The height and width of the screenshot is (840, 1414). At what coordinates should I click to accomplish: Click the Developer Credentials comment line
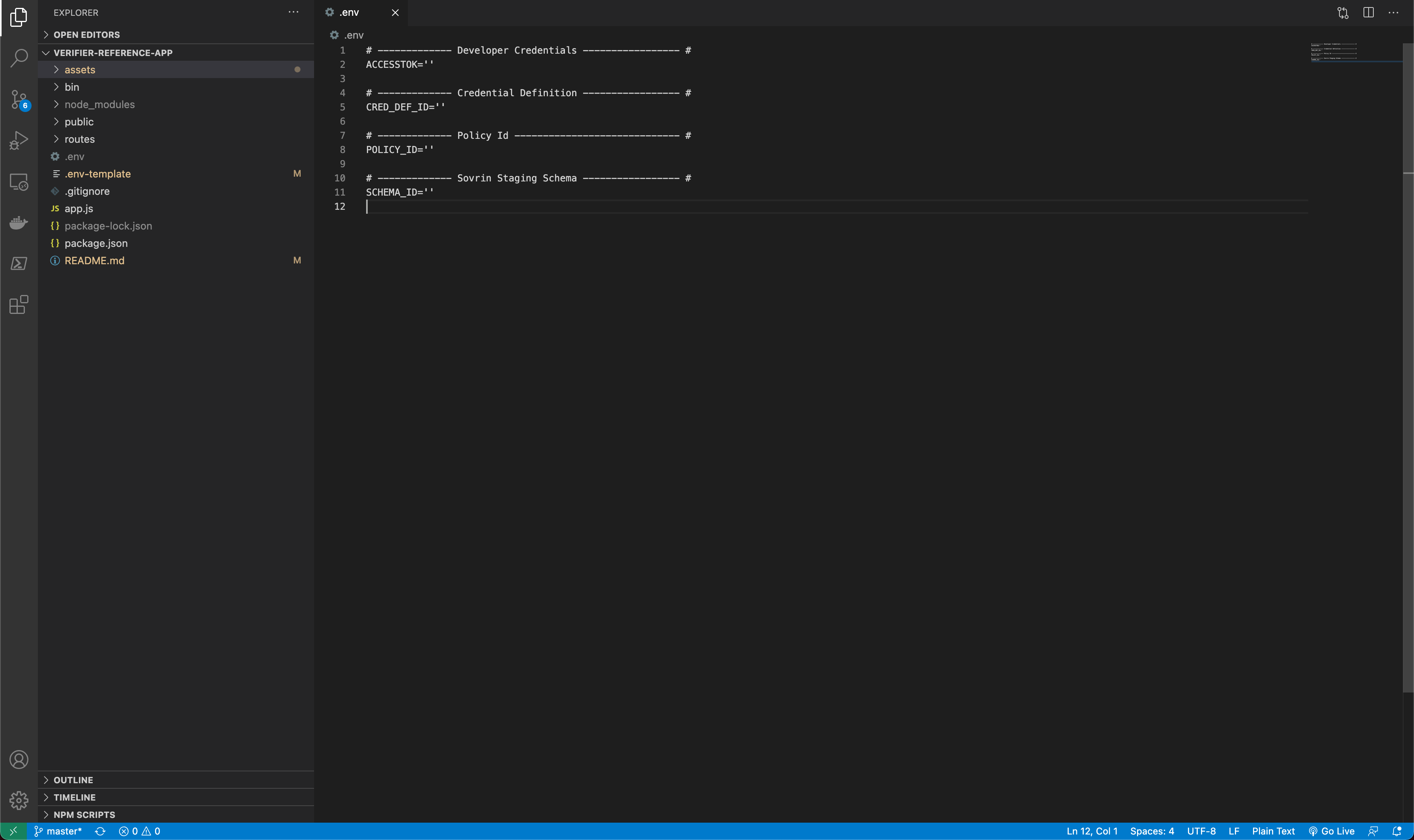tap(528, 50)
